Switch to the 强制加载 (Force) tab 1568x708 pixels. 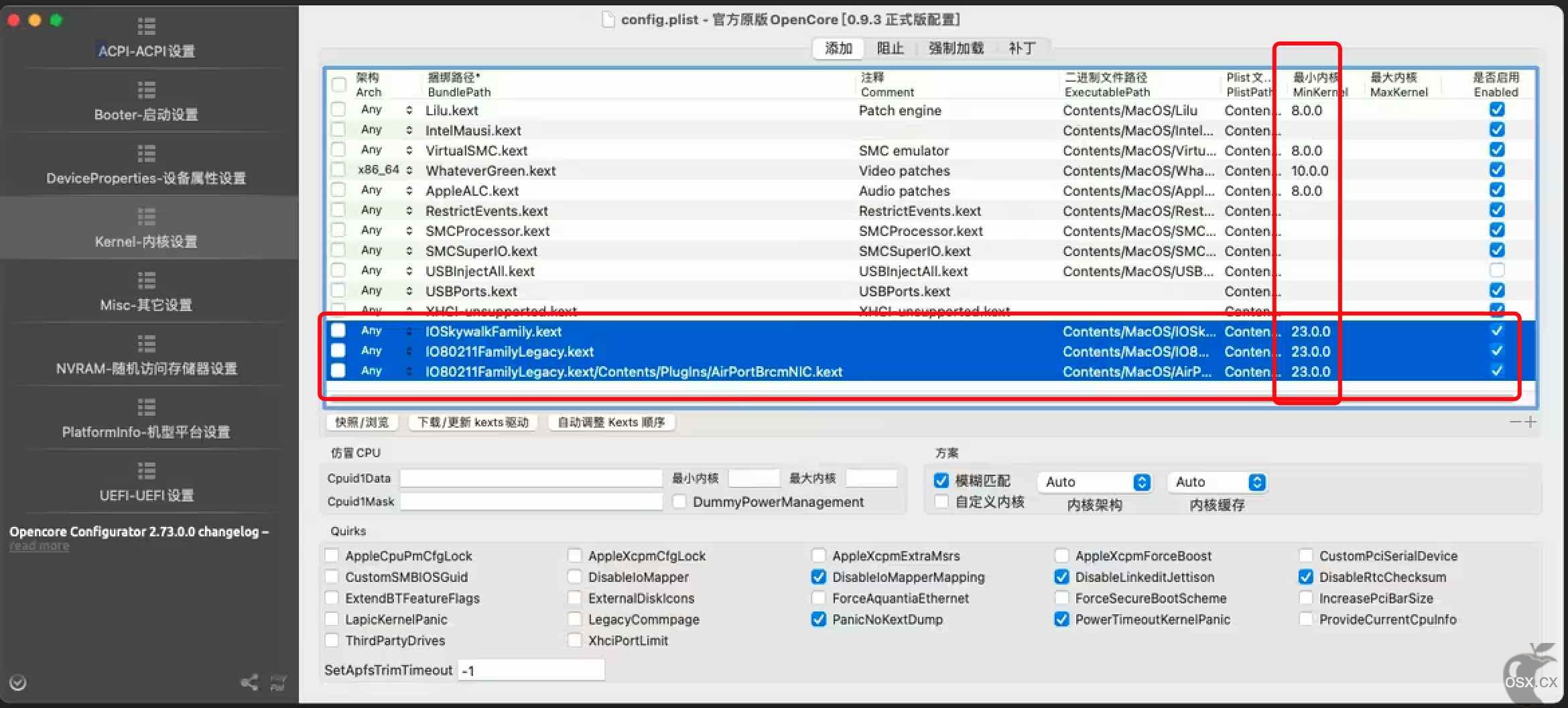956,48
